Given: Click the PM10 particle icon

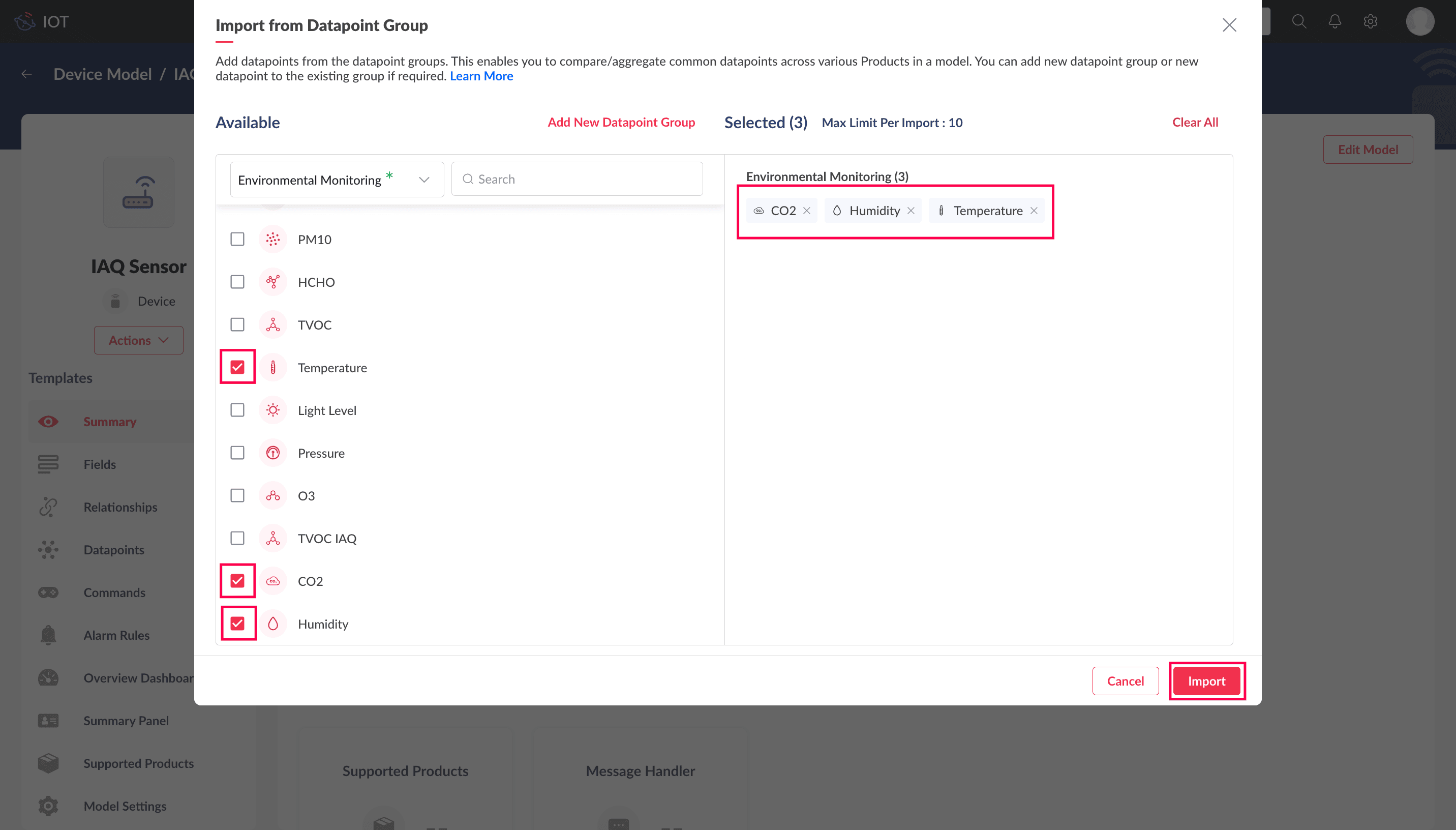Looking at the screenshot, I should (273, 239).
